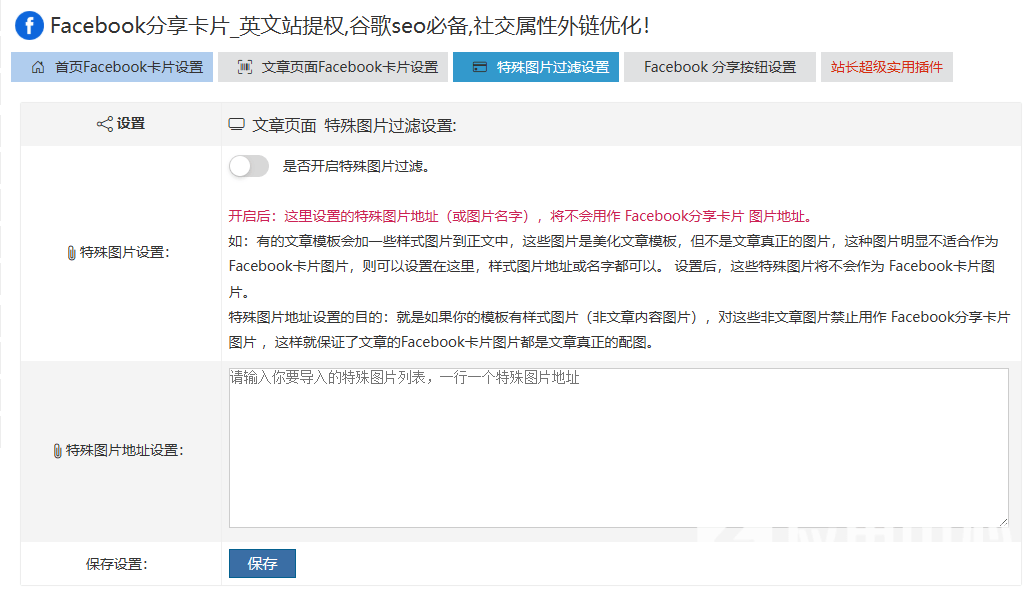
Task: Click the page title Facebook分享卡片 heading
Action: point(350,26)
